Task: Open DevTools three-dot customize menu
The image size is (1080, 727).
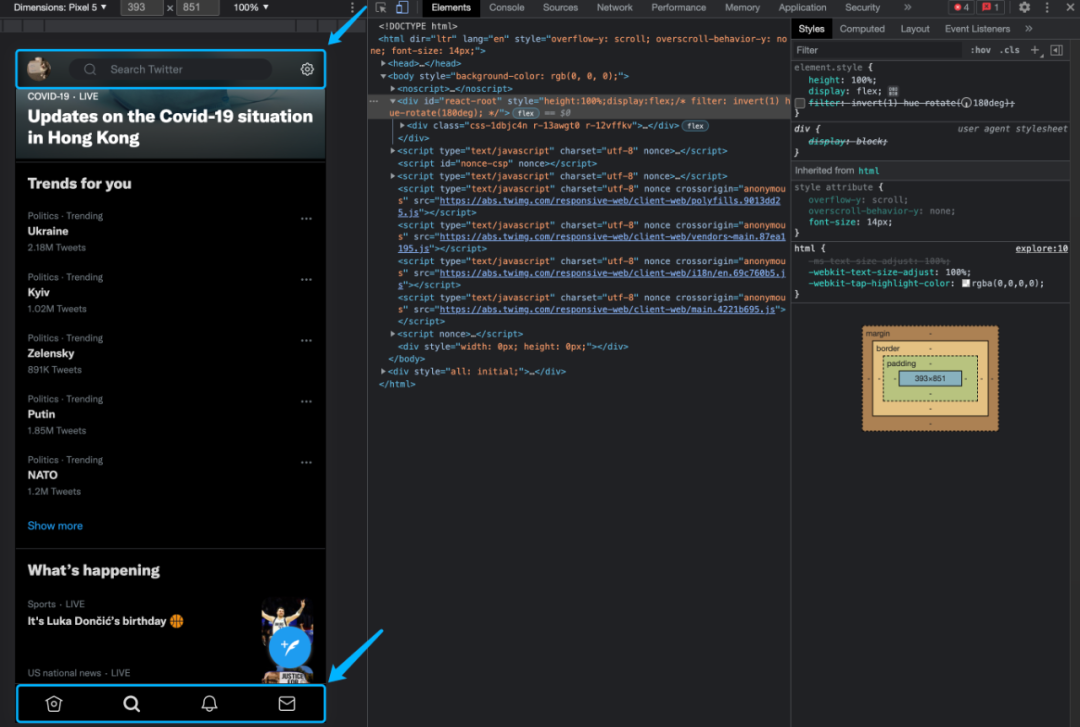Action: [x=1047, y=8]
